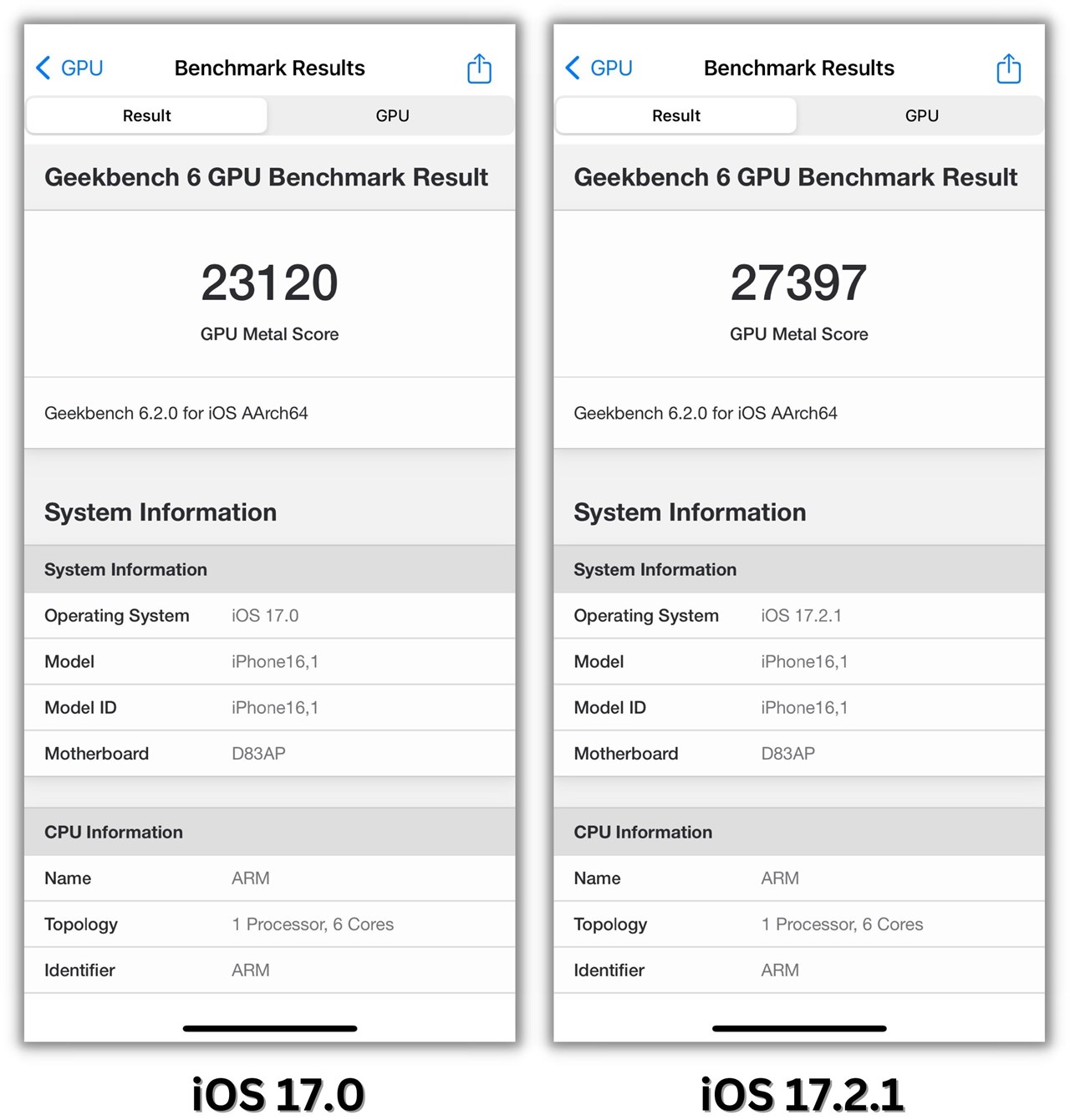Tap the home indicator bar at screen bottom left

269,1028
